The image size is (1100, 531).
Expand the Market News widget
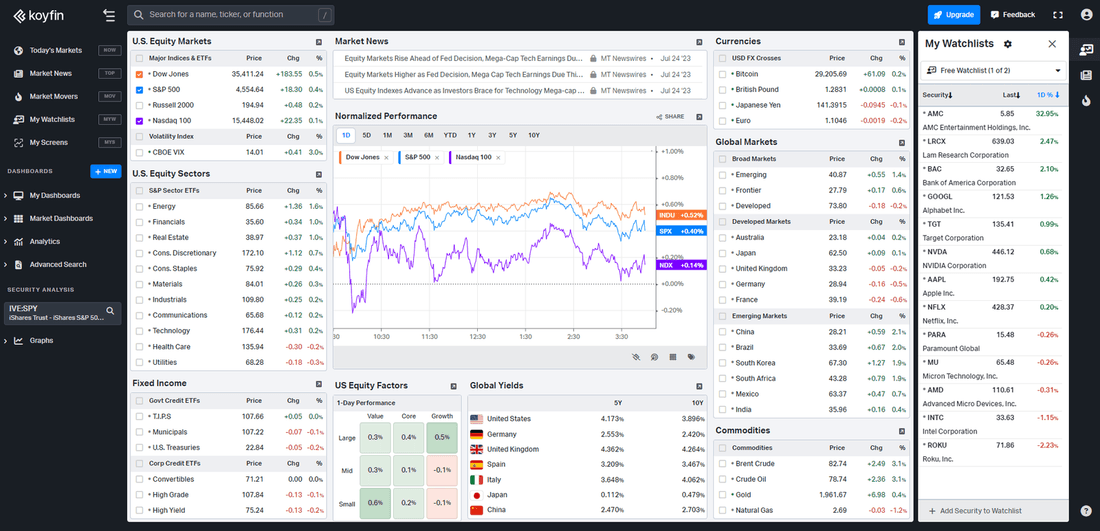[x=699, y=41]
